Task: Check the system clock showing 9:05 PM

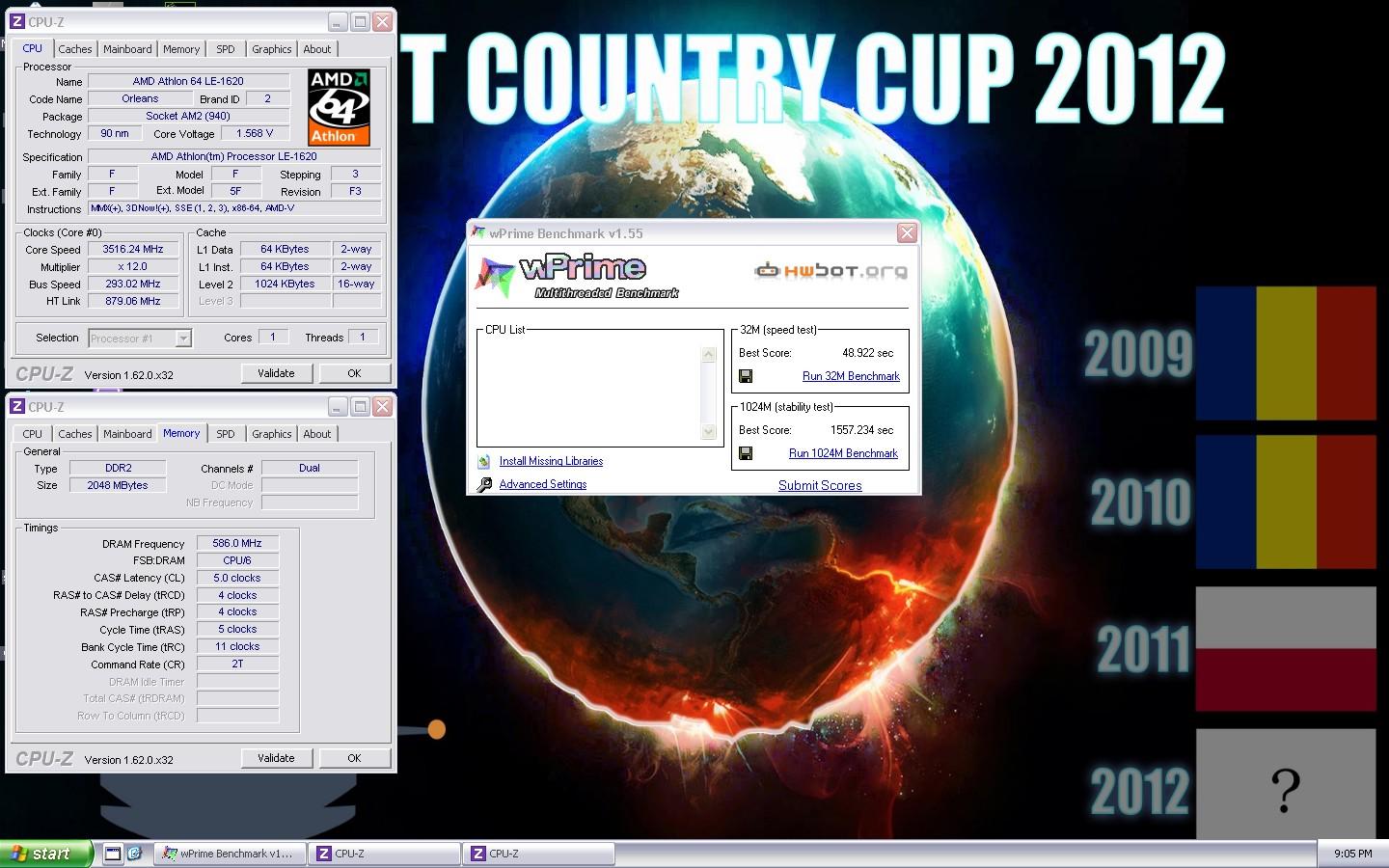Action: pyautogui.click(x=1352, y=854)
